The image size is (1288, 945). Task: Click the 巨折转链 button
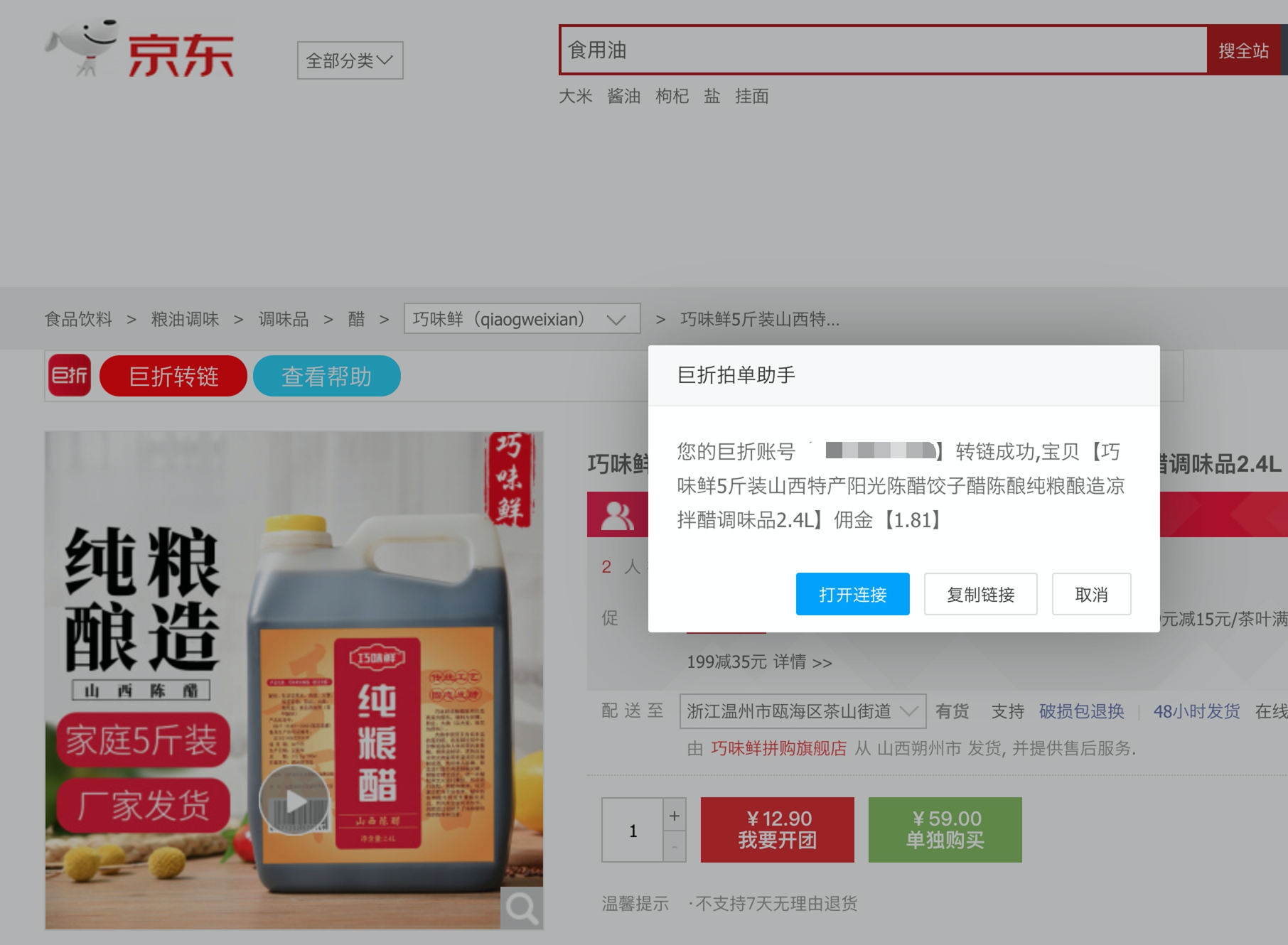173,376
